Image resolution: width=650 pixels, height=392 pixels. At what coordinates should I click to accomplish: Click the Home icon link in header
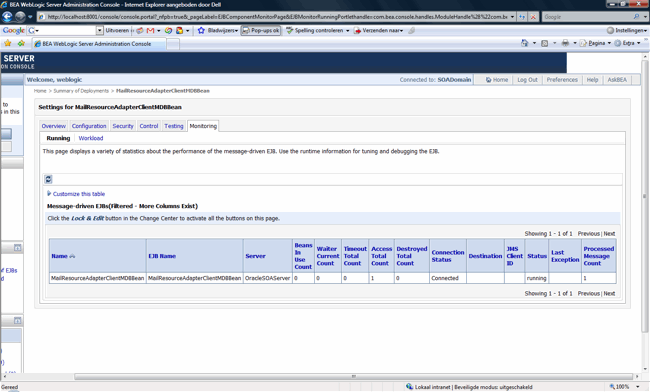pos(497,80)
